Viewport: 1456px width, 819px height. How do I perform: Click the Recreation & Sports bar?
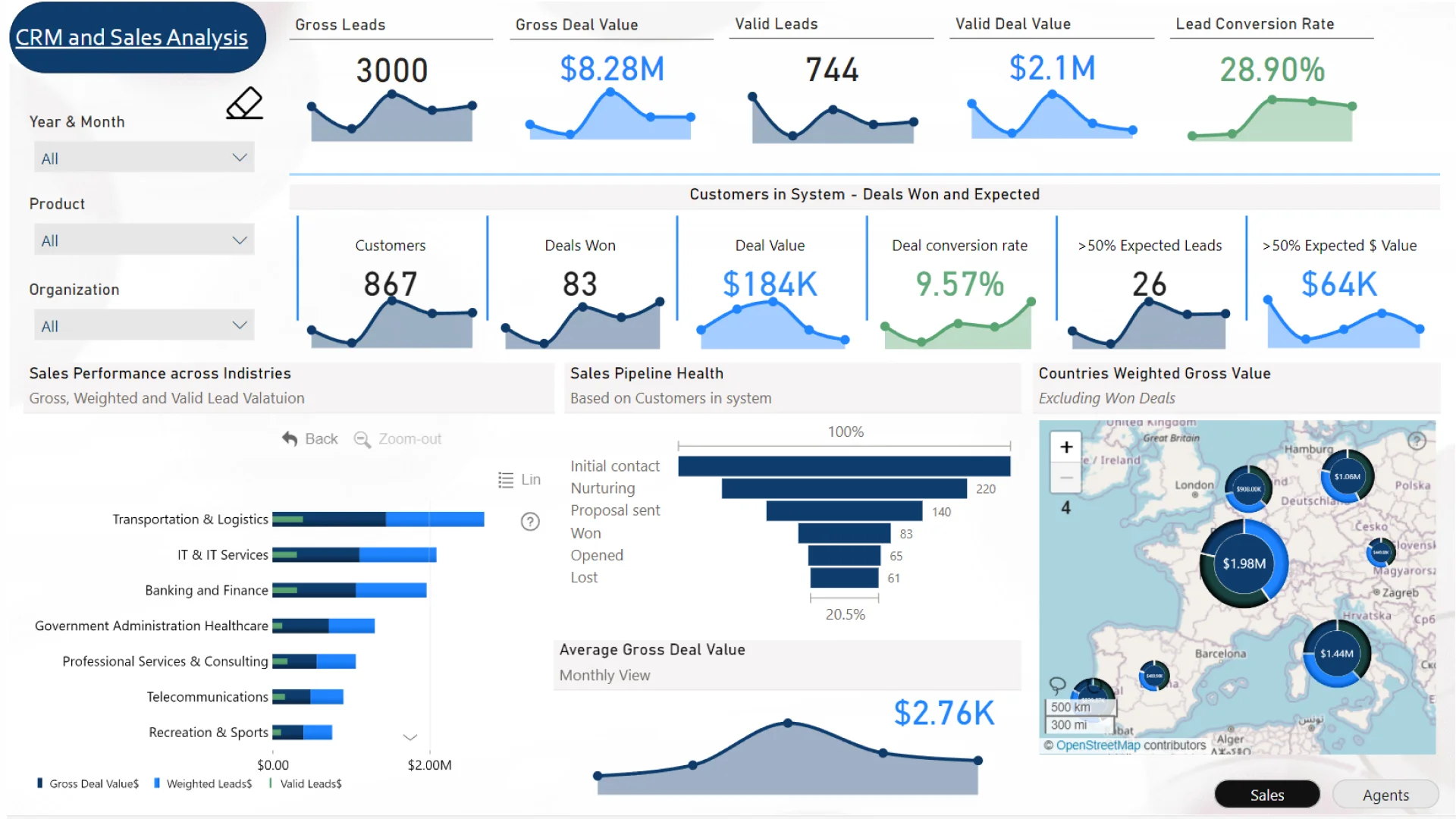point(302,732)
